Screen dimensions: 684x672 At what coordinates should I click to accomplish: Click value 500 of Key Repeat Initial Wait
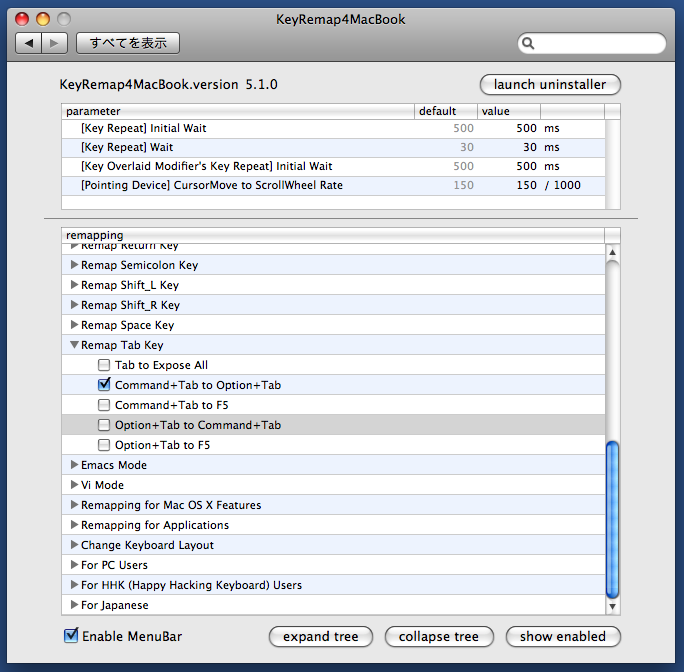pos(526,128)
